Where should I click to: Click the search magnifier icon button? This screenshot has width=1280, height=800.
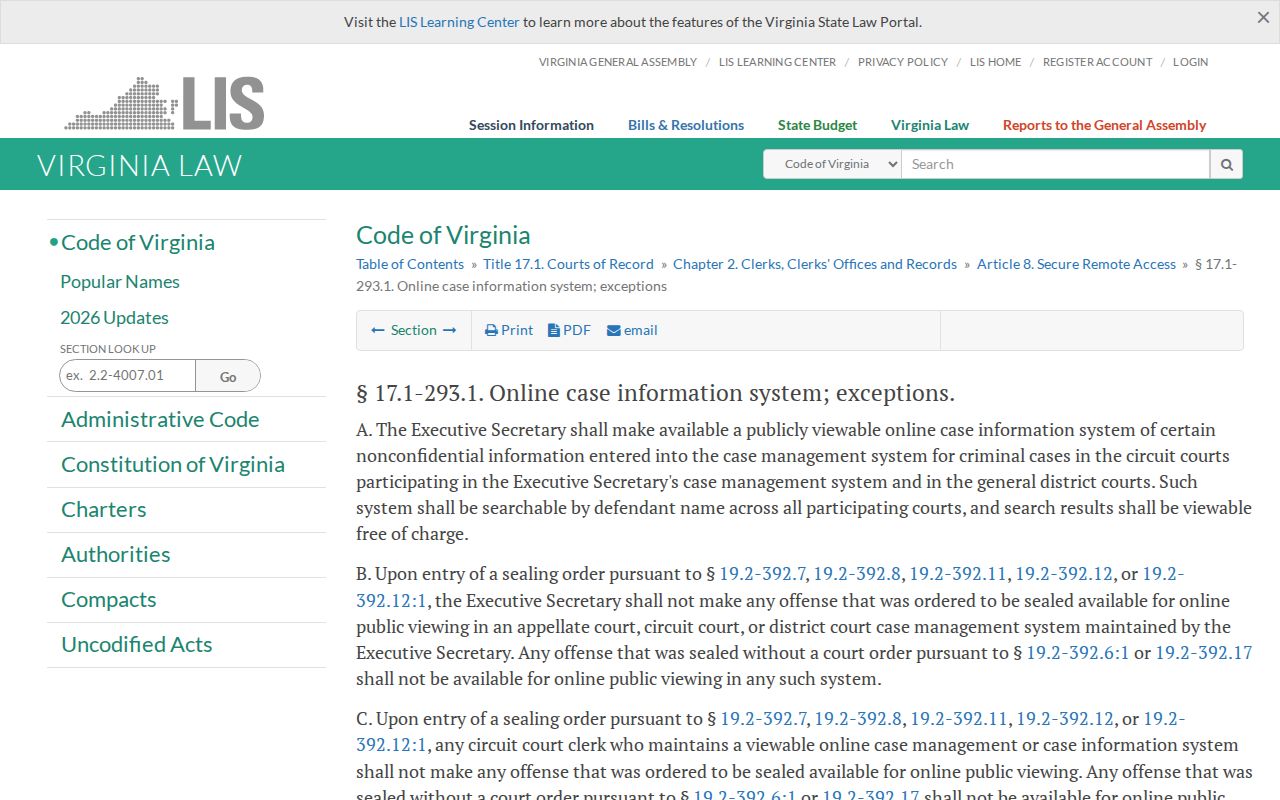tap(1226, 164)
